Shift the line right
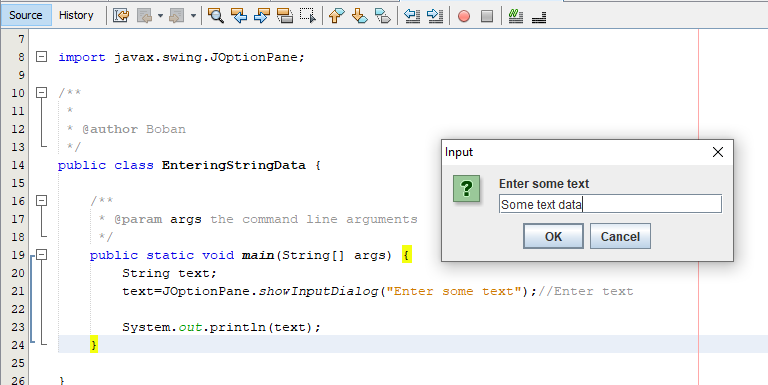This screenshot has width=768, height=385. (x=435, y=16)
